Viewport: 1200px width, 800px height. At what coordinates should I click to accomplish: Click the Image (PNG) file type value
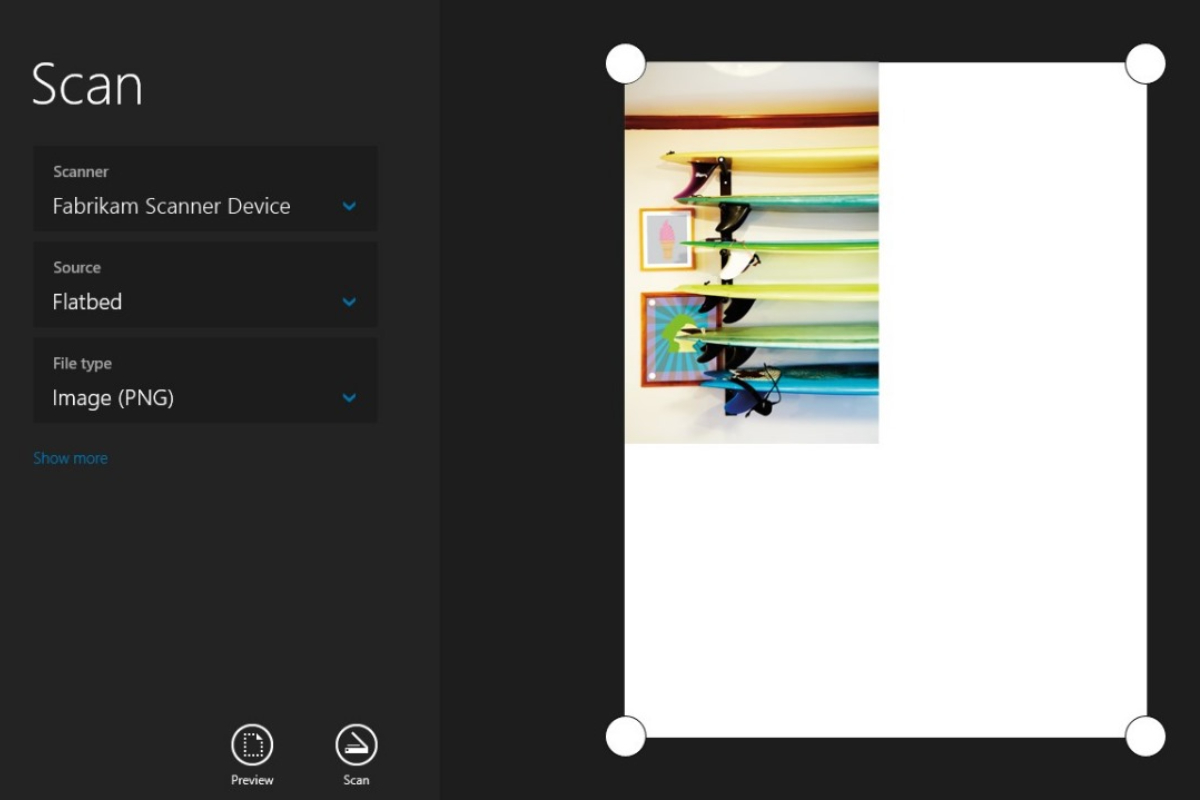pyautogui.click(x=113, y=398)
